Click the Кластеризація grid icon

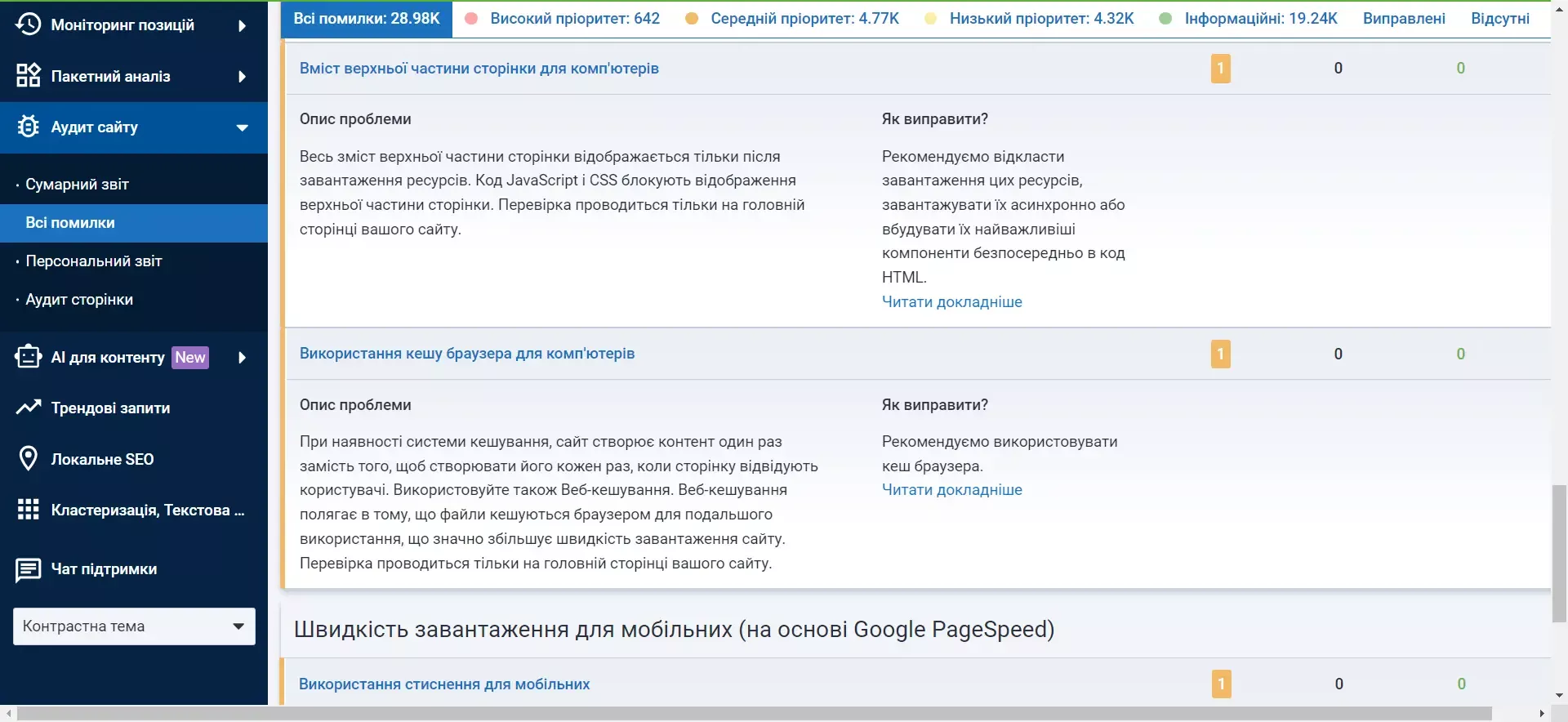(28, 510)
